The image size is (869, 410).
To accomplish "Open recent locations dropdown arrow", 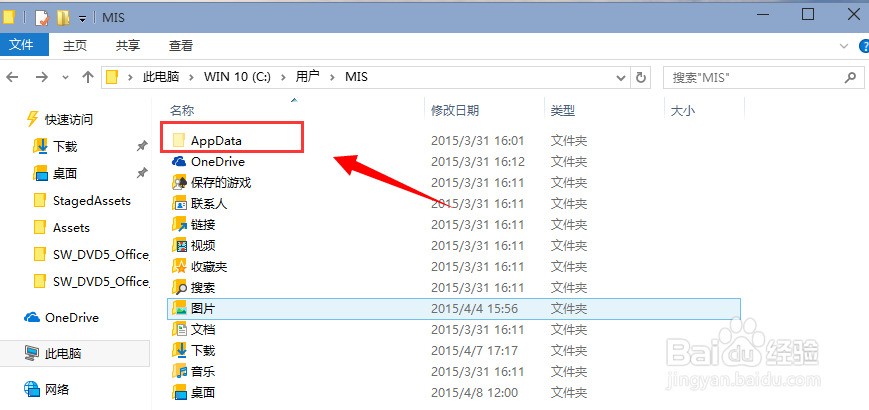I will click(x=65, y=78).
